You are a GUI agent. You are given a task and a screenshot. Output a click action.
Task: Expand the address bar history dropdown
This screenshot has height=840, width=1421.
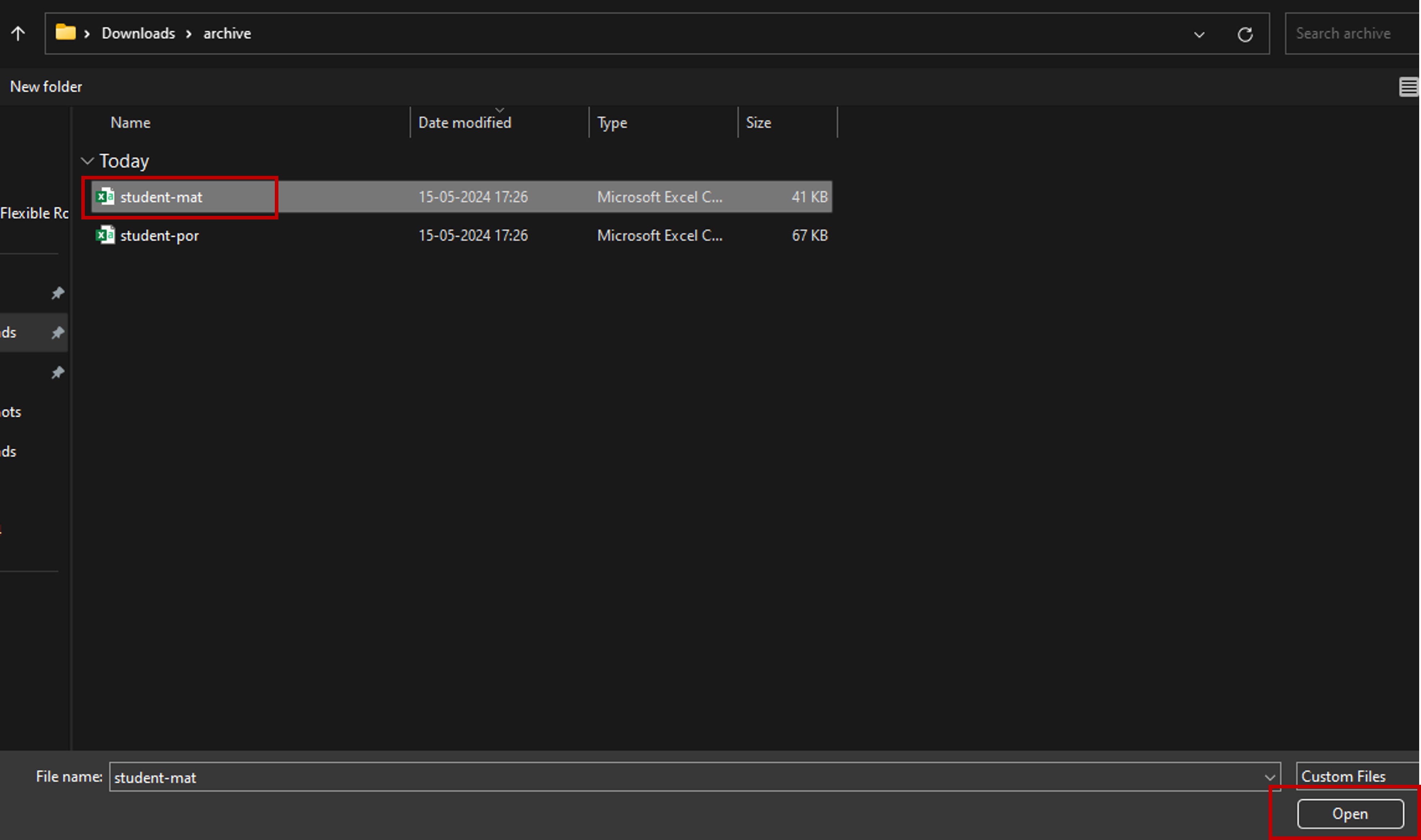pos(1199,35)
